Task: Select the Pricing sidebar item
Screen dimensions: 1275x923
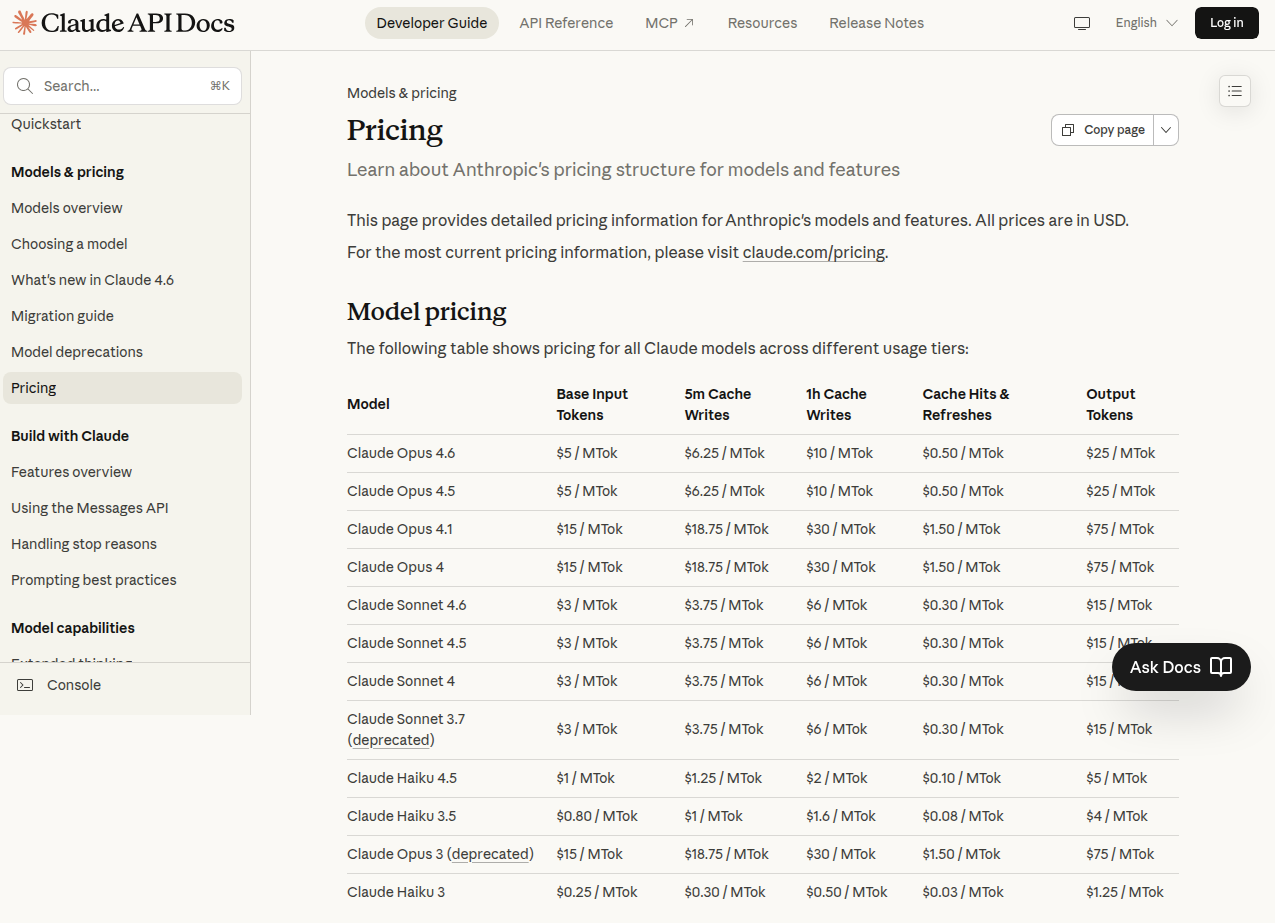Action: point(122,388)
